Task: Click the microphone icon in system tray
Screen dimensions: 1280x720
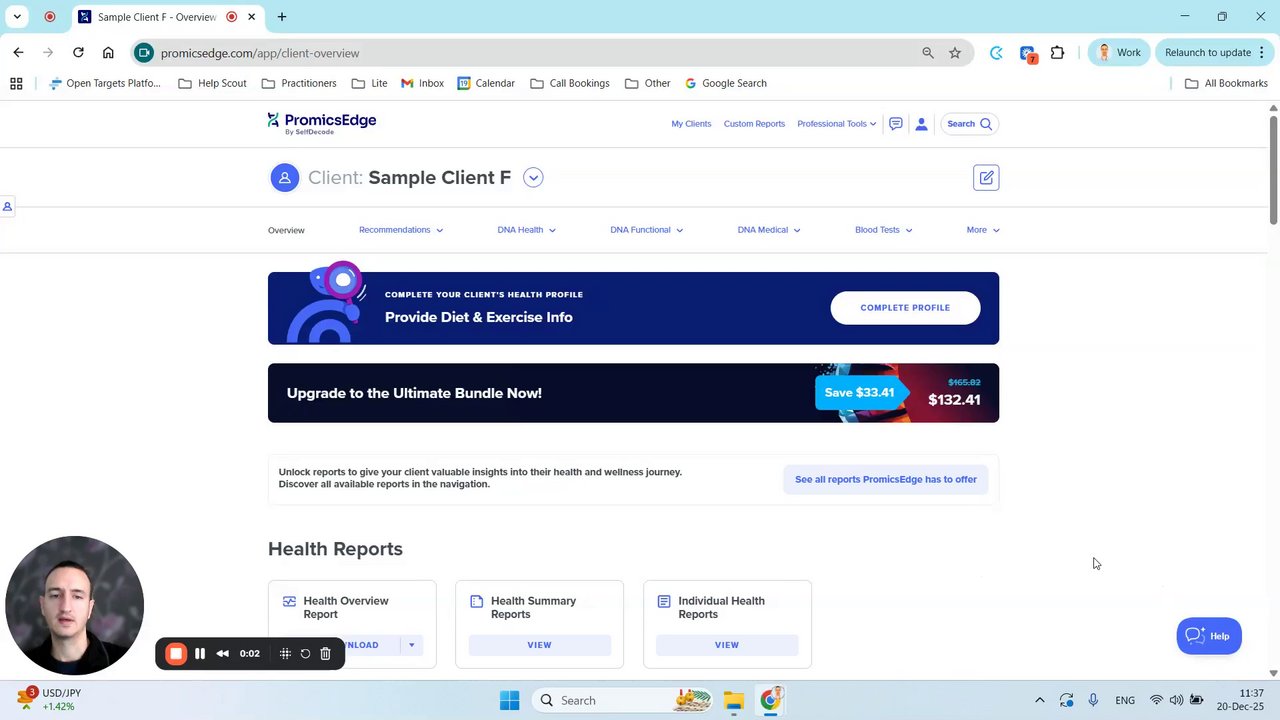Action: [x=1093, y=701]
